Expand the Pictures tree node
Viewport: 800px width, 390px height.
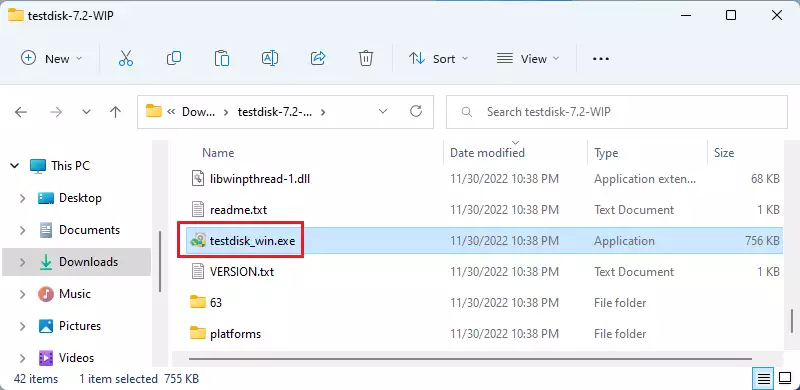[x=22, y=326]
